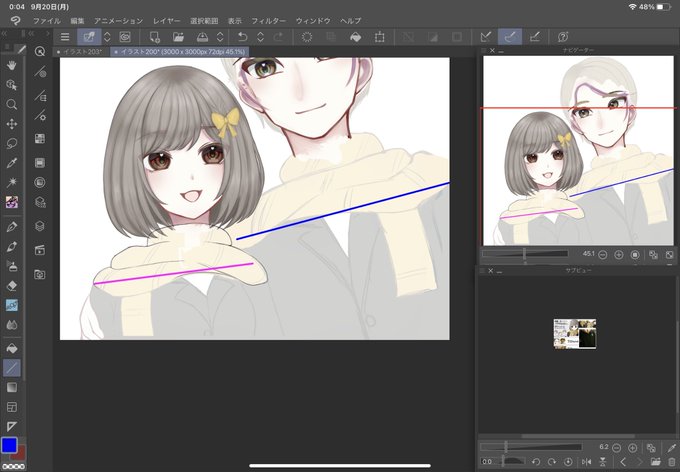This screenshot has height=472, width=680.
Task: Click the sub view horizontal scrollbar
Action: [578, 436]
